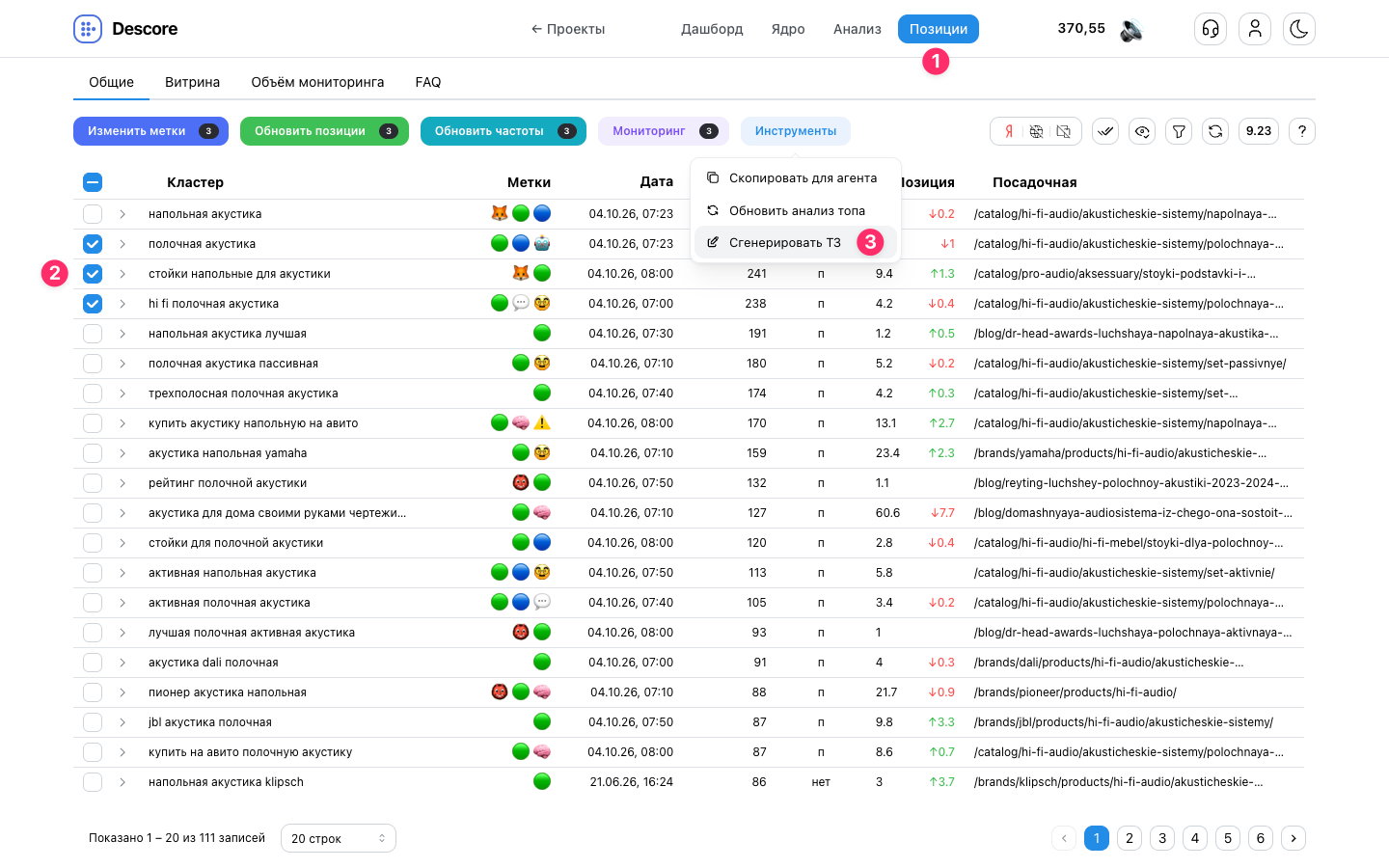Check the рейтинг полочной акустики checkbox
Image resolution: width=1389 pixels, height=868 pixels.
93,483
